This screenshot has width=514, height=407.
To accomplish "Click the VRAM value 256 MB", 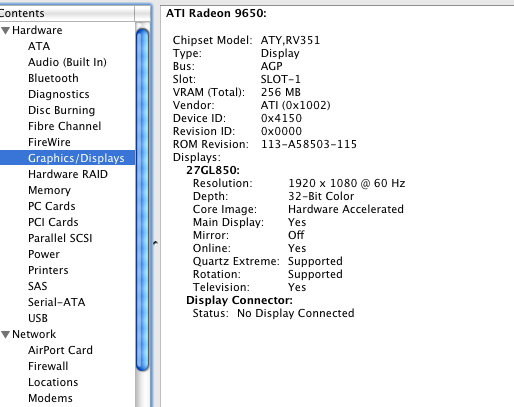I will pyautogui.click(x=281, y=92).
